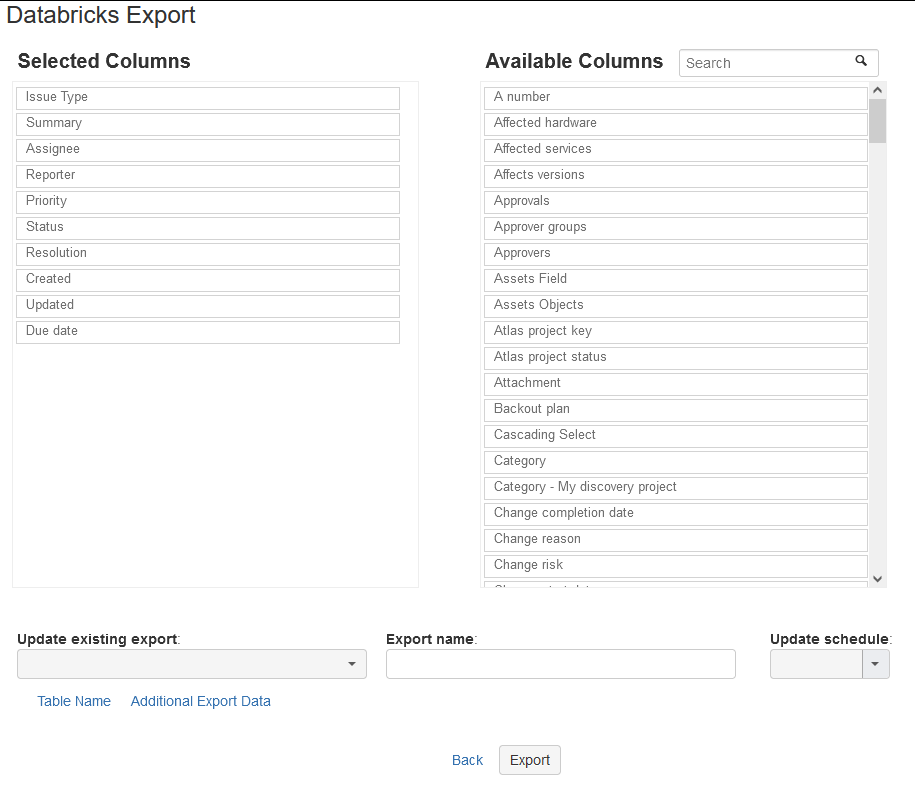Select the Cascading Select column

click(676, 436)
